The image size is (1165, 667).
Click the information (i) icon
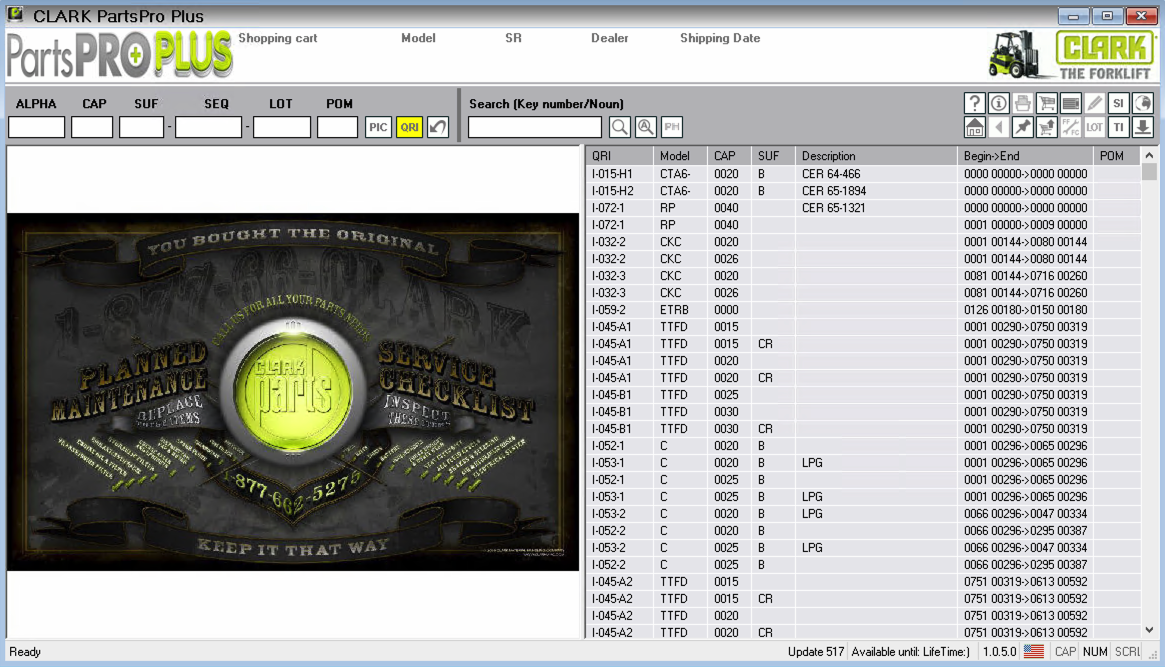coord(999,103)
